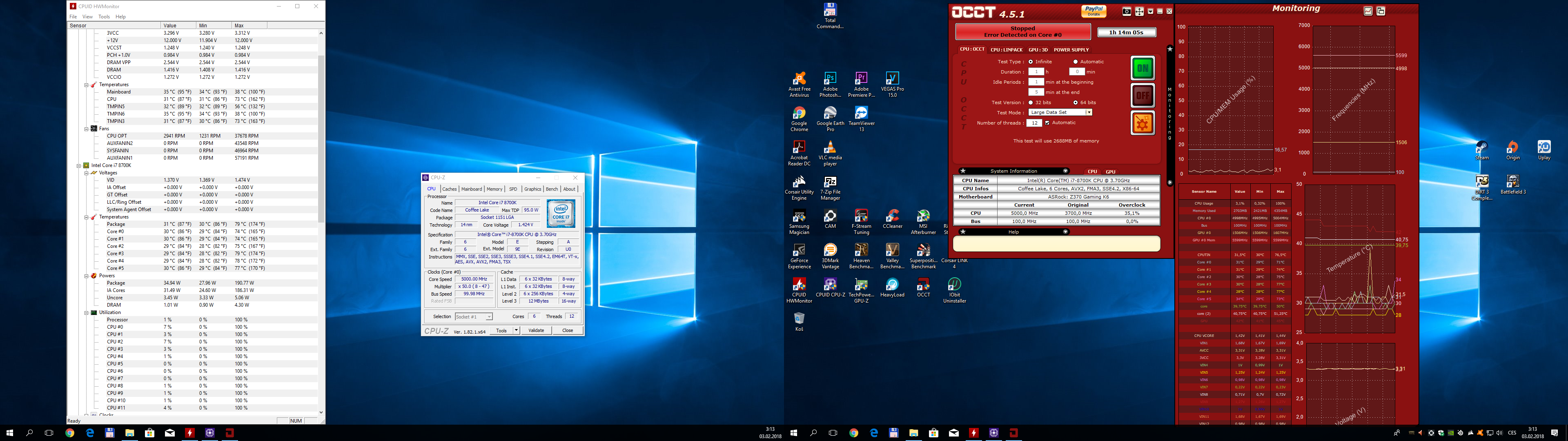Screen dimensions: 1568x441
Task: Toggle the Automatic threads checkbox
Action: (x=1047, y=123)
